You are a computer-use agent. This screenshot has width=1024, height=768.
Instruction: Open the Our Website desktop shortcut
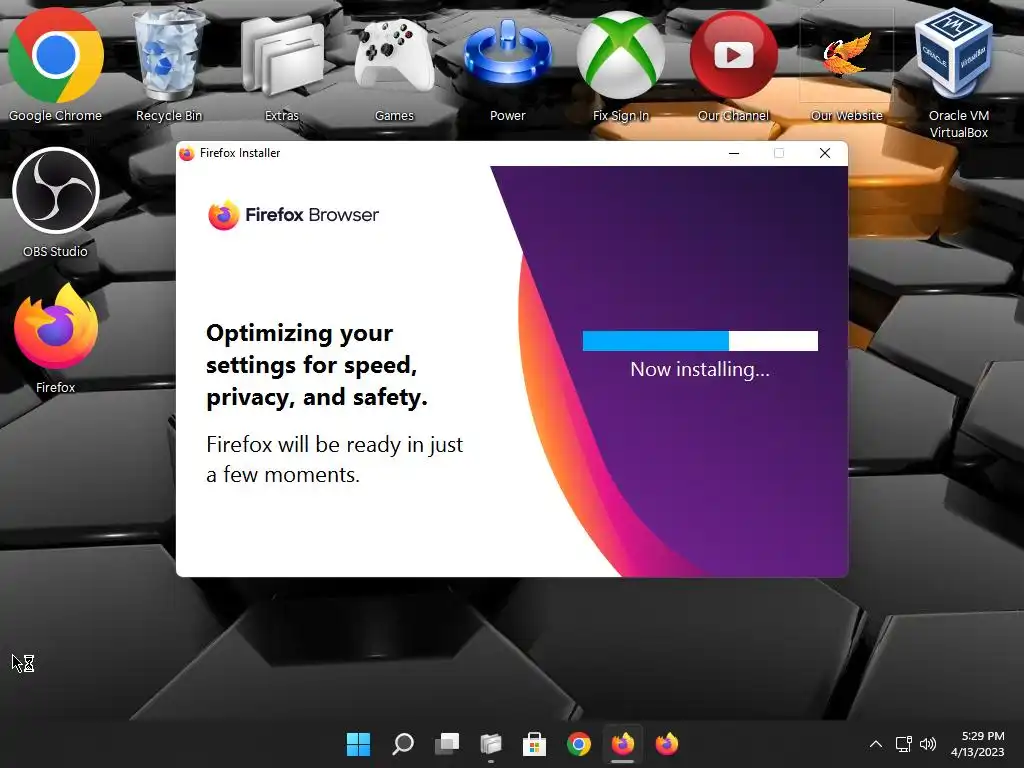coord(846,64)
